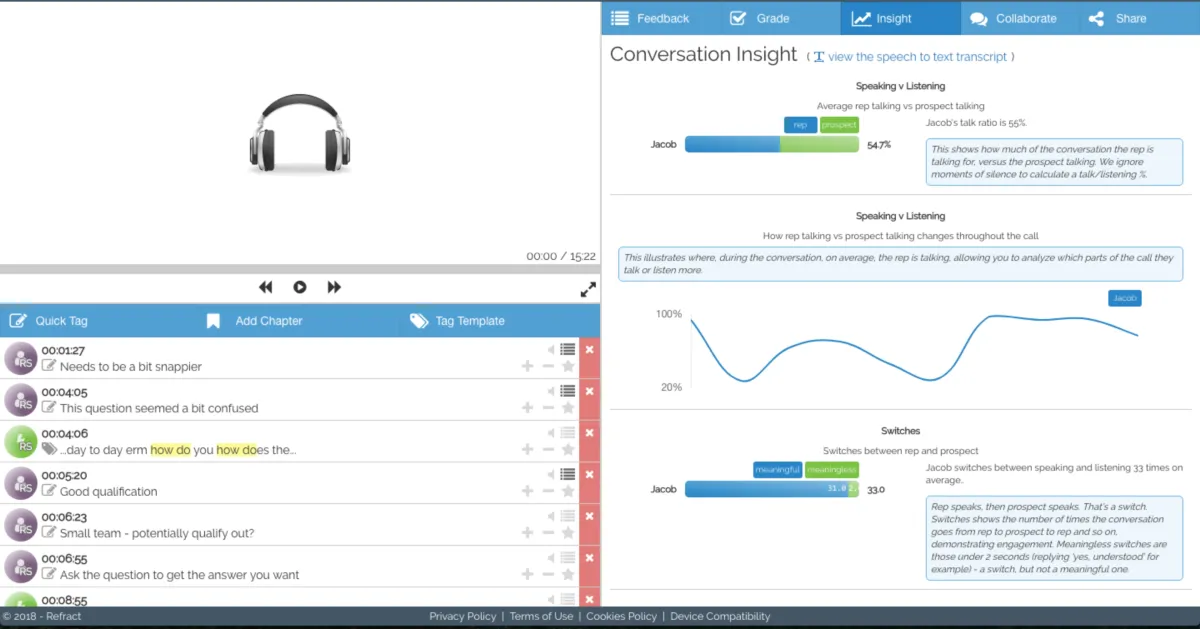Star the 'Needs to be a bit snappier' comment
The width and height of the screenshot is (1200, 629).
568,366
